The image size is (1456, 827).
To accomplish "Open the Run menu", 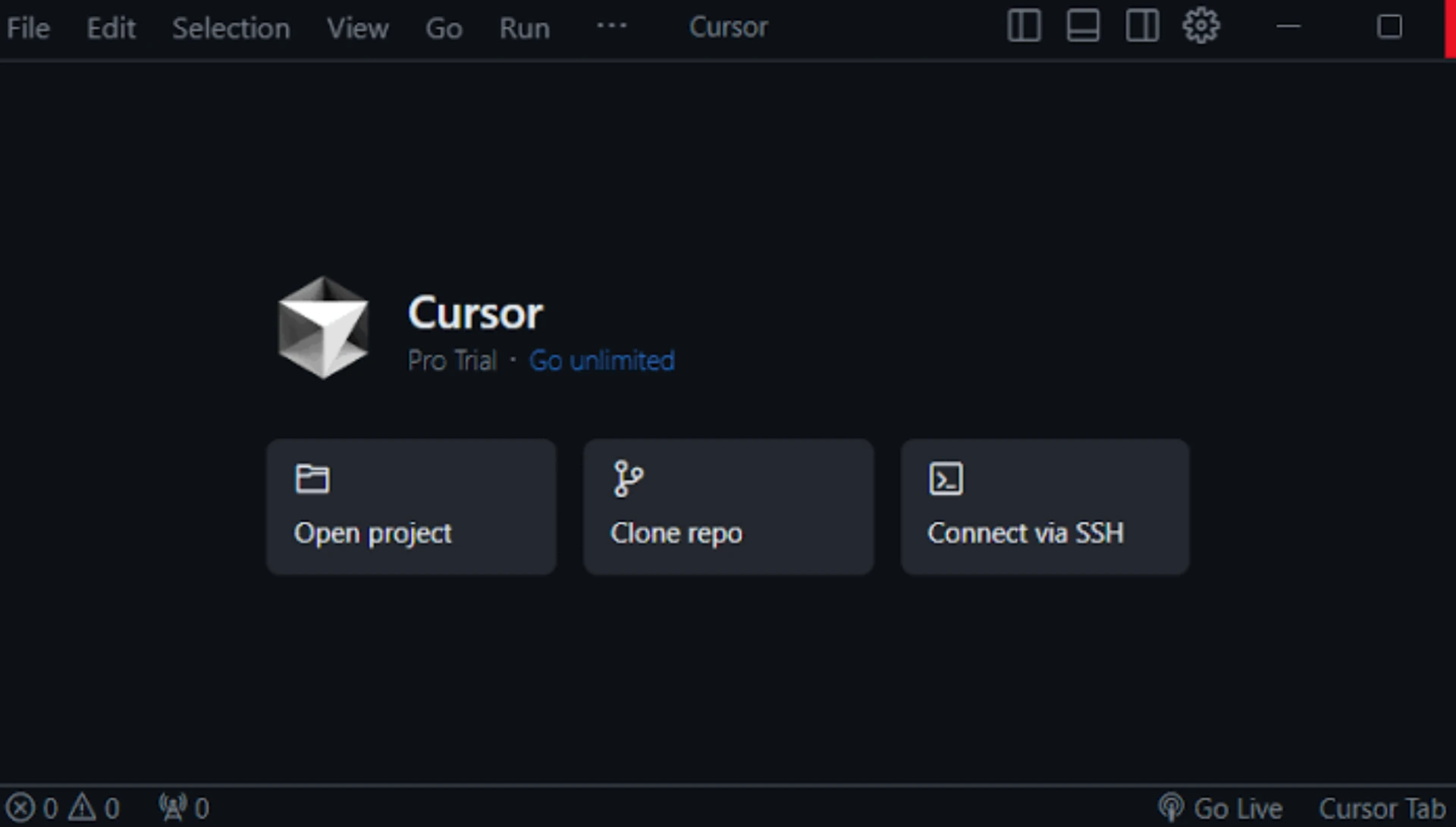I will [x=524, y=28].
